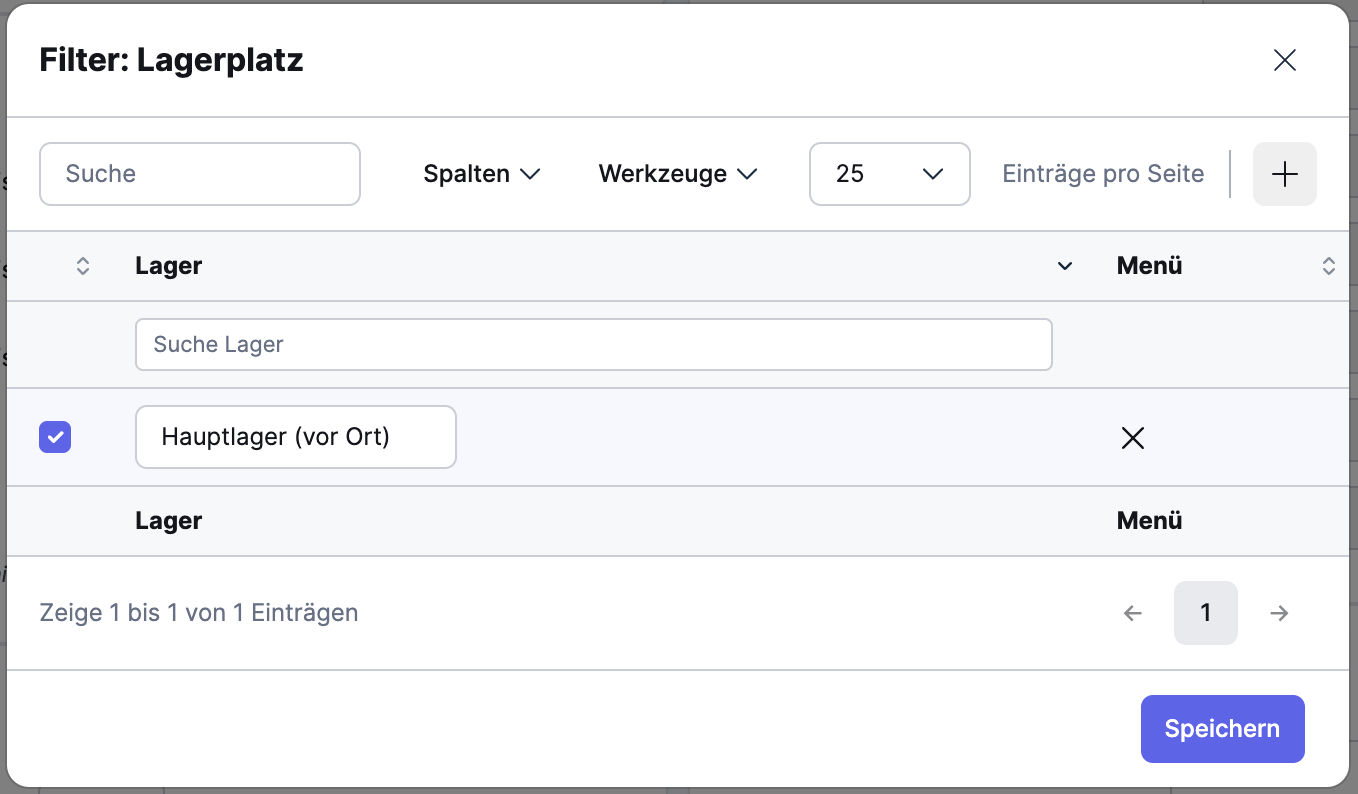Click the Einträge pro Seite label
Viewport: 1358px width, 794px height.
[1103, 174]
